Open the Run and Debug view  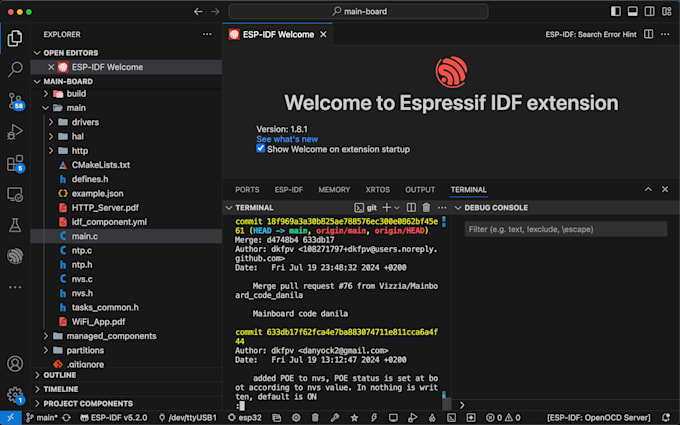pyautogui.click(x=15, y=132)
